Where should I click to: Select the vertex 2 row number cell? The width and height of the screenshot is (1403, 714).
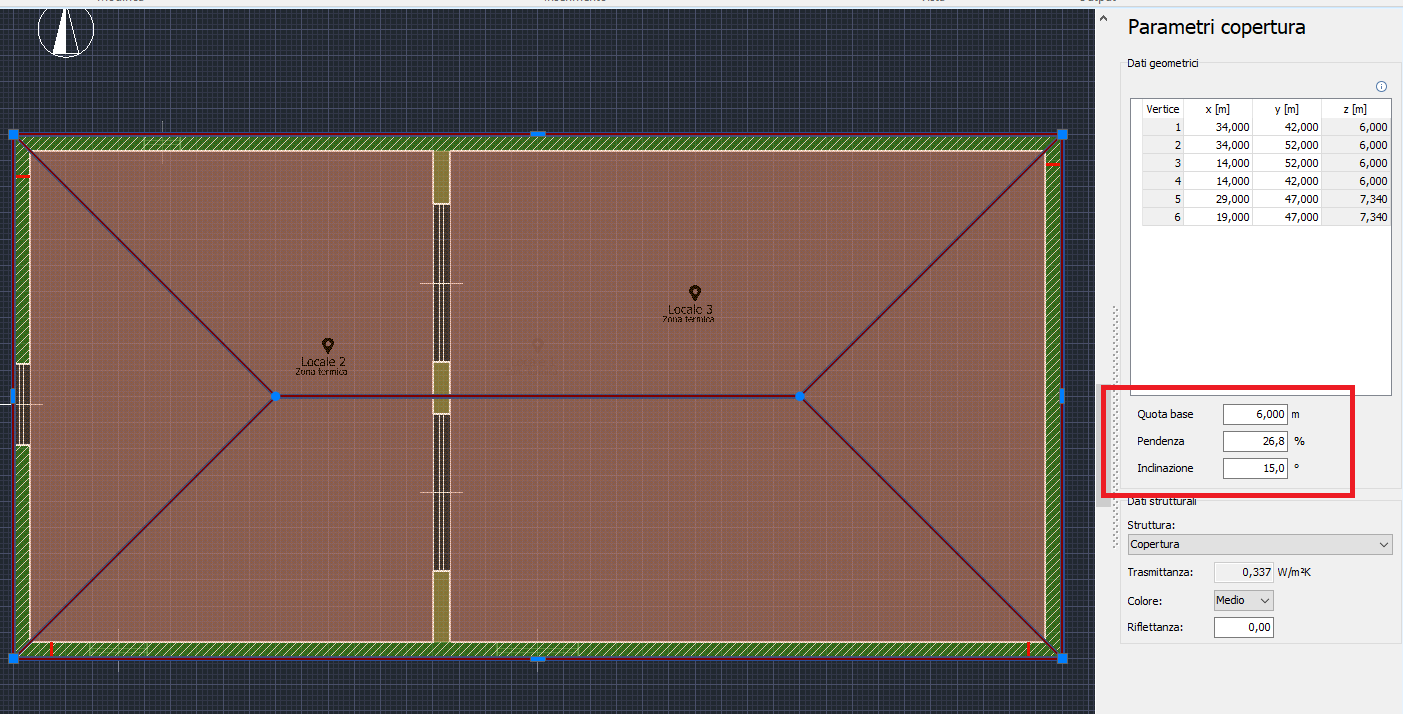pos(1163,145)
